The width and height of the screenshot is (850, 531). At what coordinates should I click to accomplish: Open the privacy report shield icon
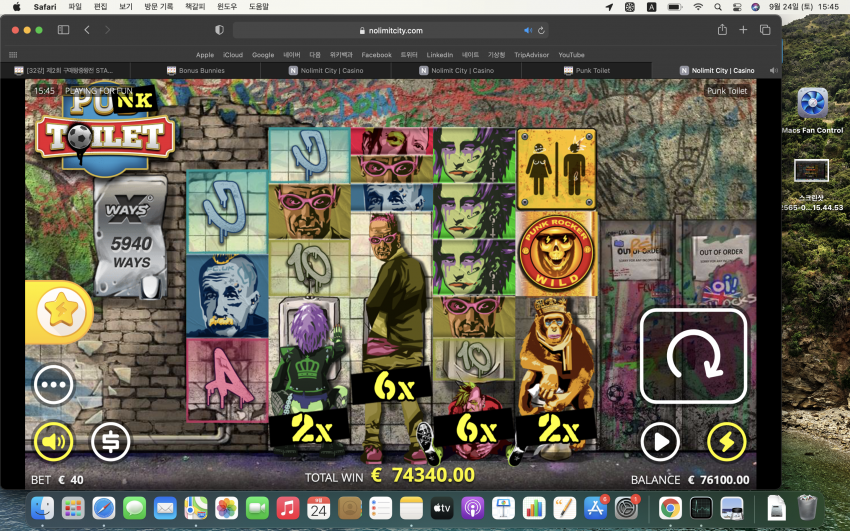point(220,30)
